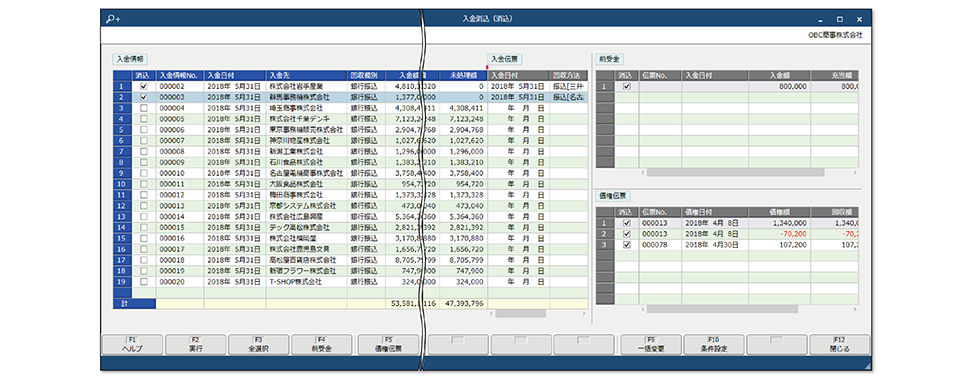The height and width of the screenshot is (383, 976).
Task: Select 消込 checkbox for 000012
Action: (x=144, y=195)
